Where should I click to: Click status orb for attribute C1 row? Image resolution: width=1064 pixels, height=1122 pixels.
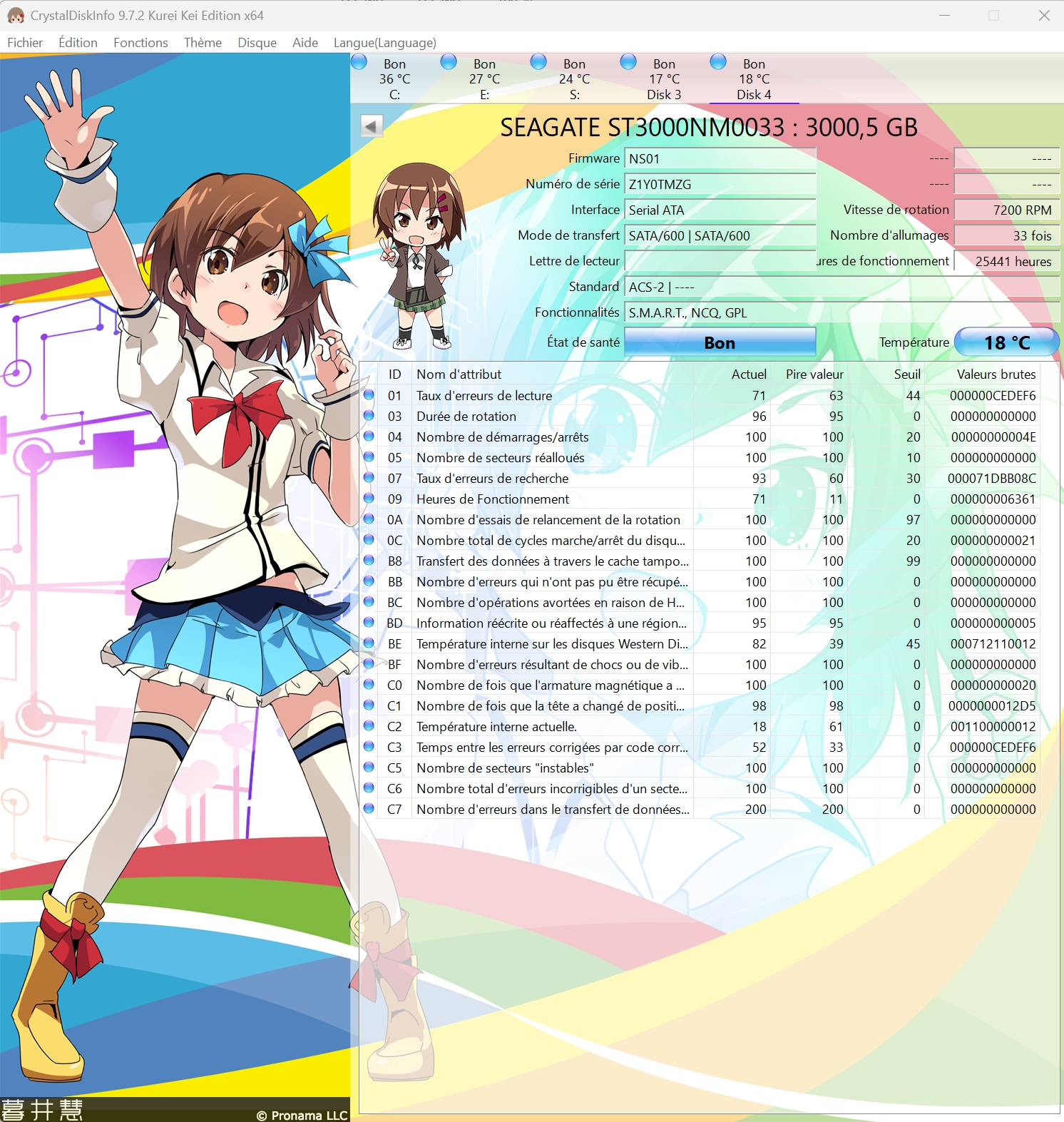[369, 705]
